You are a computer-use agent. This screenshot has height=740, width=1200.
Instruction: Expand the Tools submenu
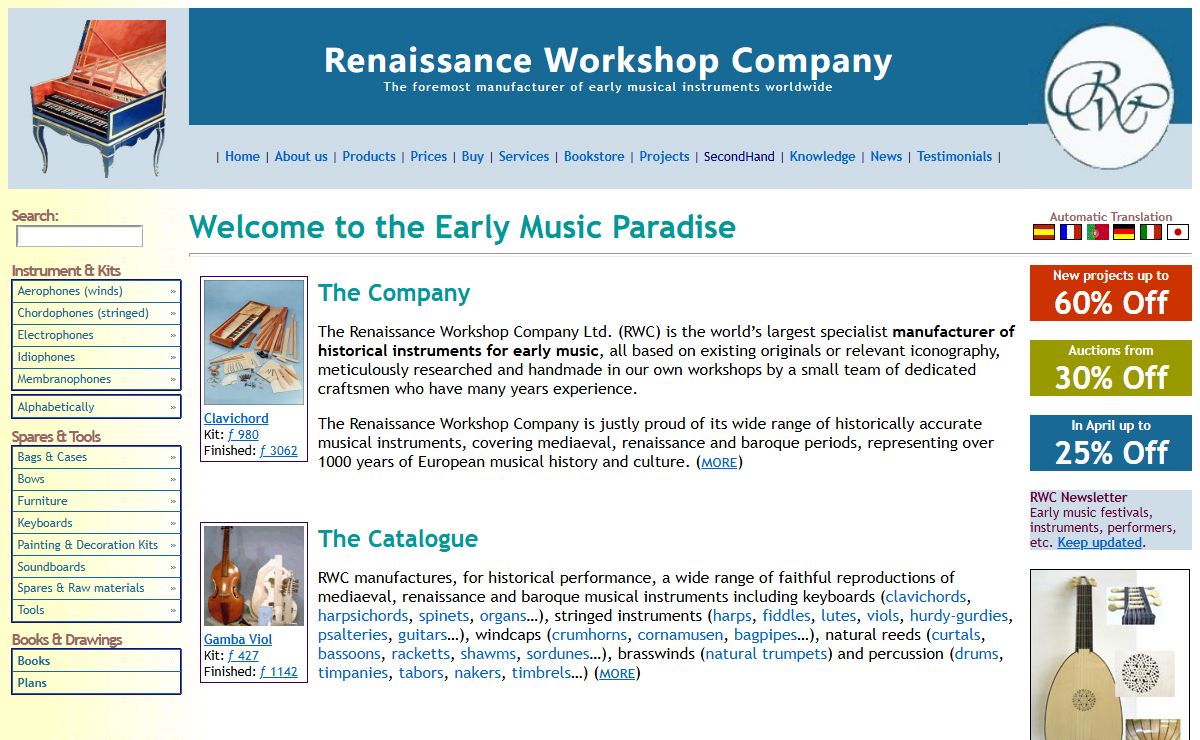pos(96,610)
